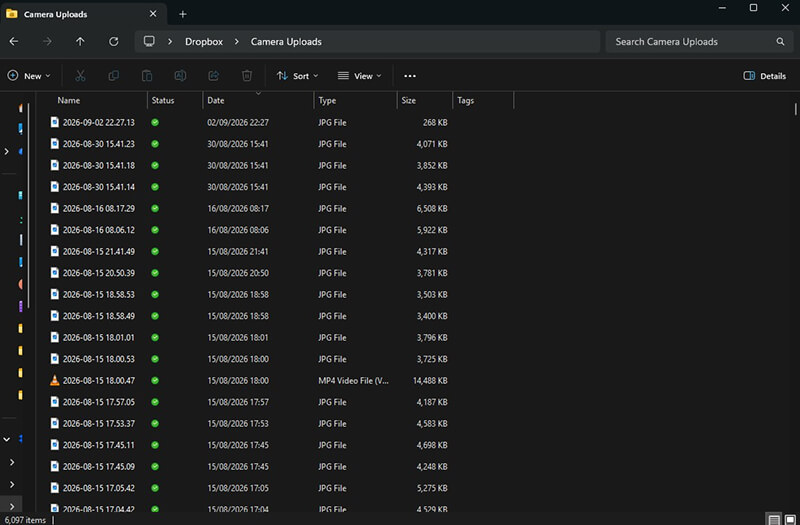Viewport: 800px width, 525px height.
Task: Expand chevron between Dropbox and Camera Uploads
Action: (237, 42)
